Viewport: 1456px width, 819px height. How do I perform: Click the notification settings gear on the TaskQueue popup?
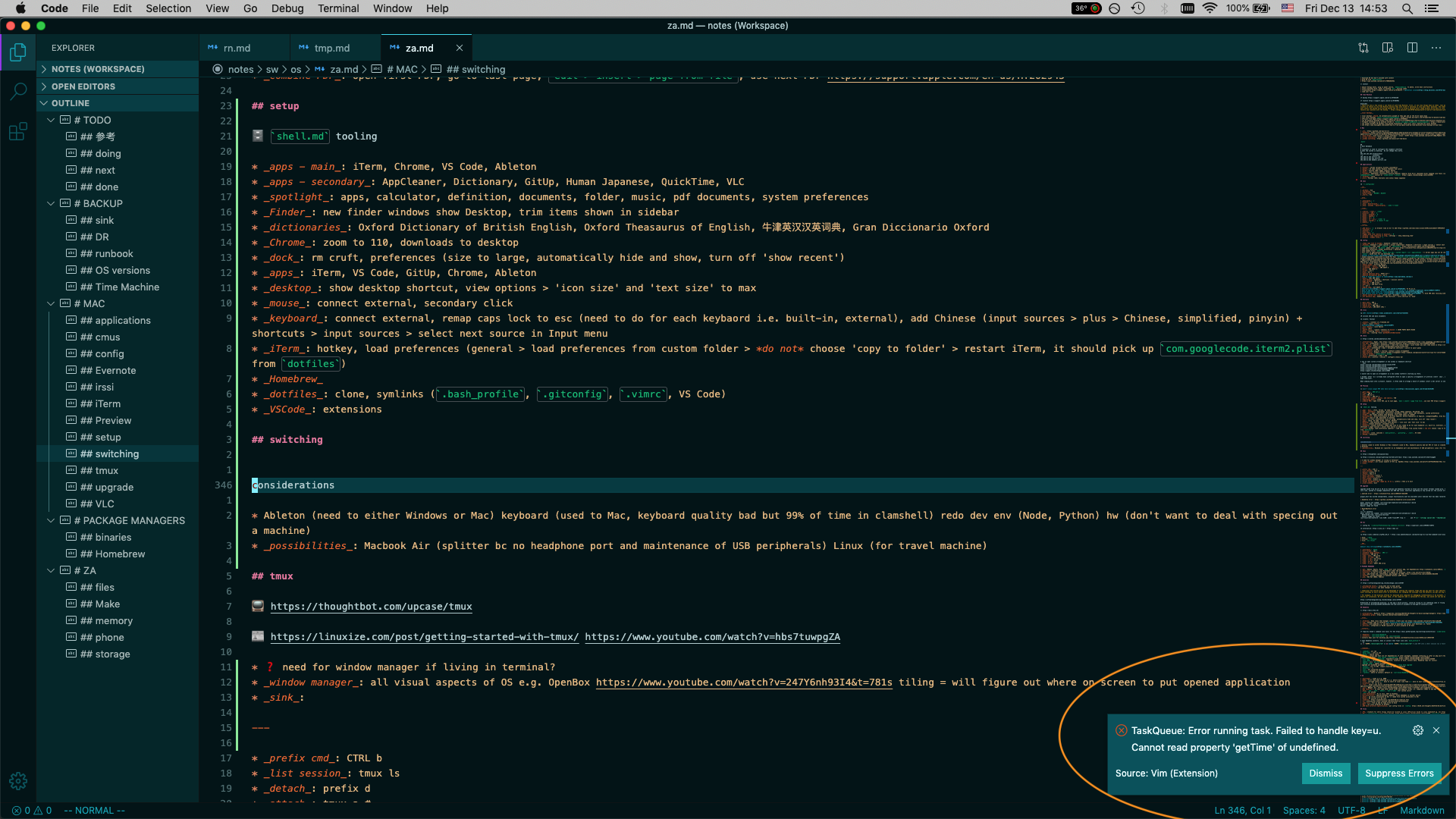1418,730
